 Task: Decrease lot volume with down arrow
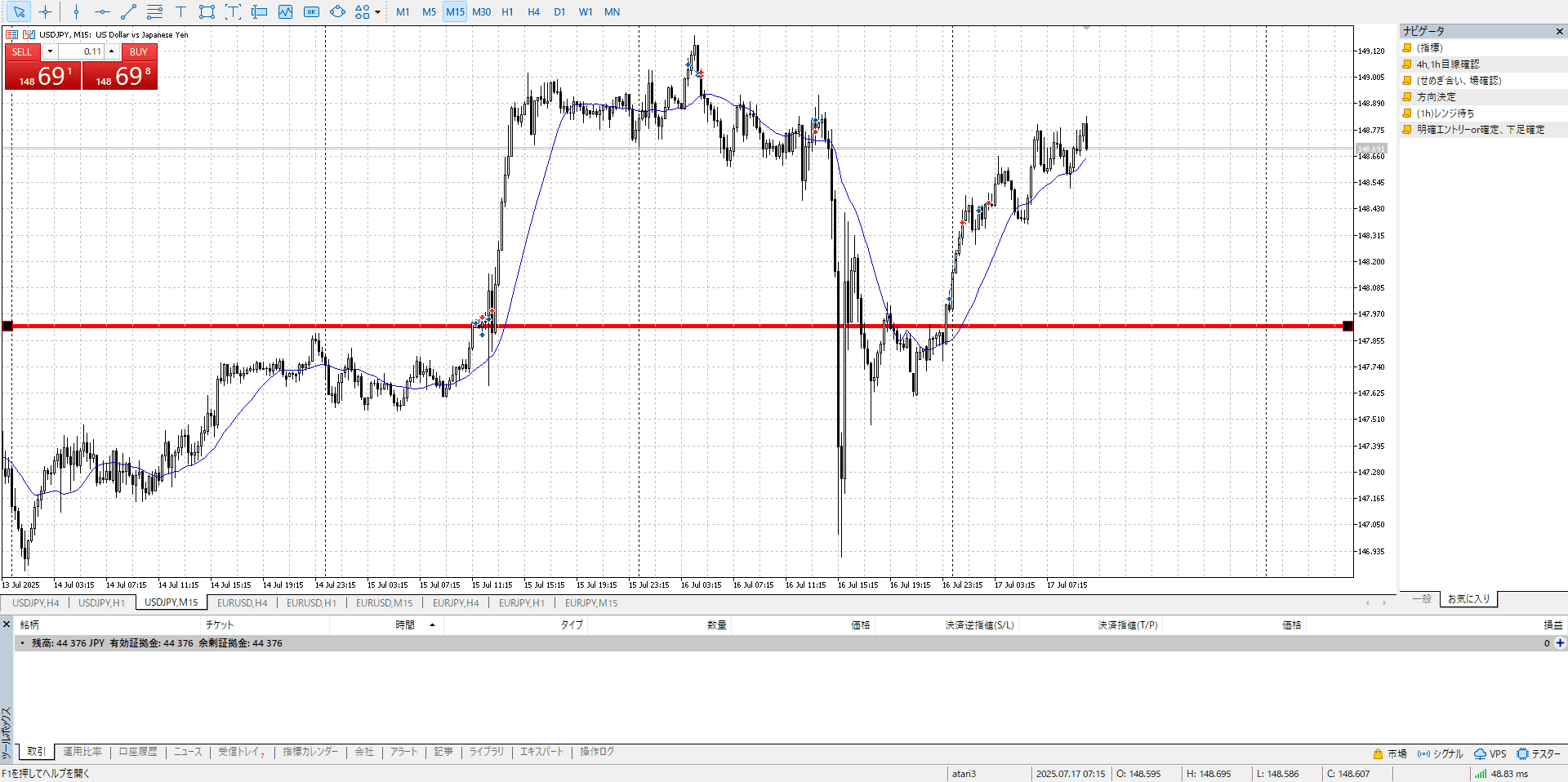point(50,51)
